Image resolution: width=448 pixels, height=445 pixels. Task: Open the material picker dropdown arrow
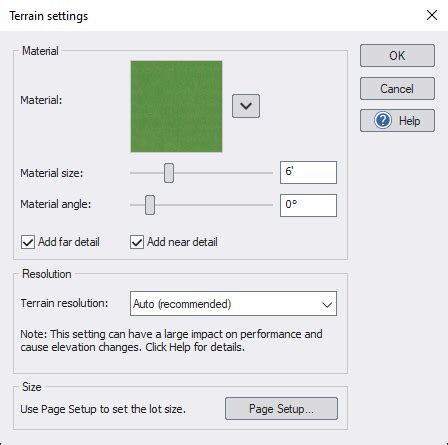(246, 106)
